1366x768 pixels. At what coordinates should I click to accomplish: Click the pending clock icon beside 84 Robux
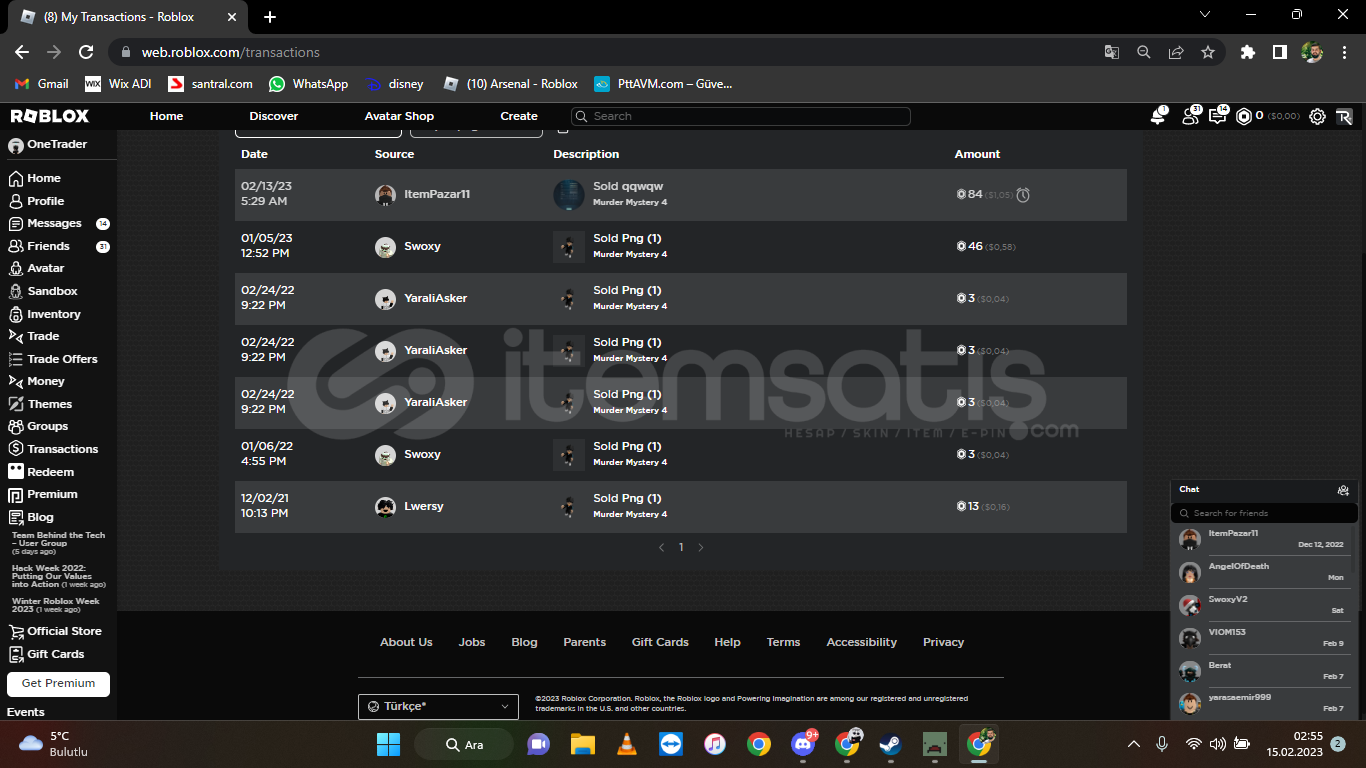[1023, 195]
